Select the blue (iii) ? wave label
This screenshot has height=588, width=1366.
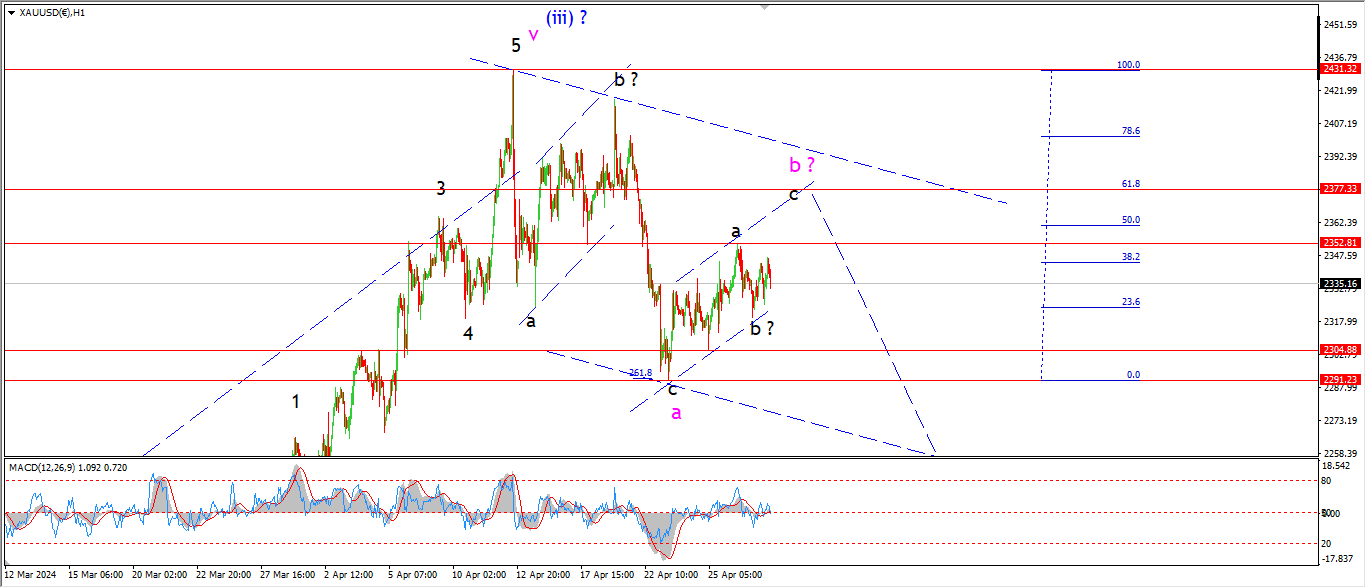click(x=566, y=17)
